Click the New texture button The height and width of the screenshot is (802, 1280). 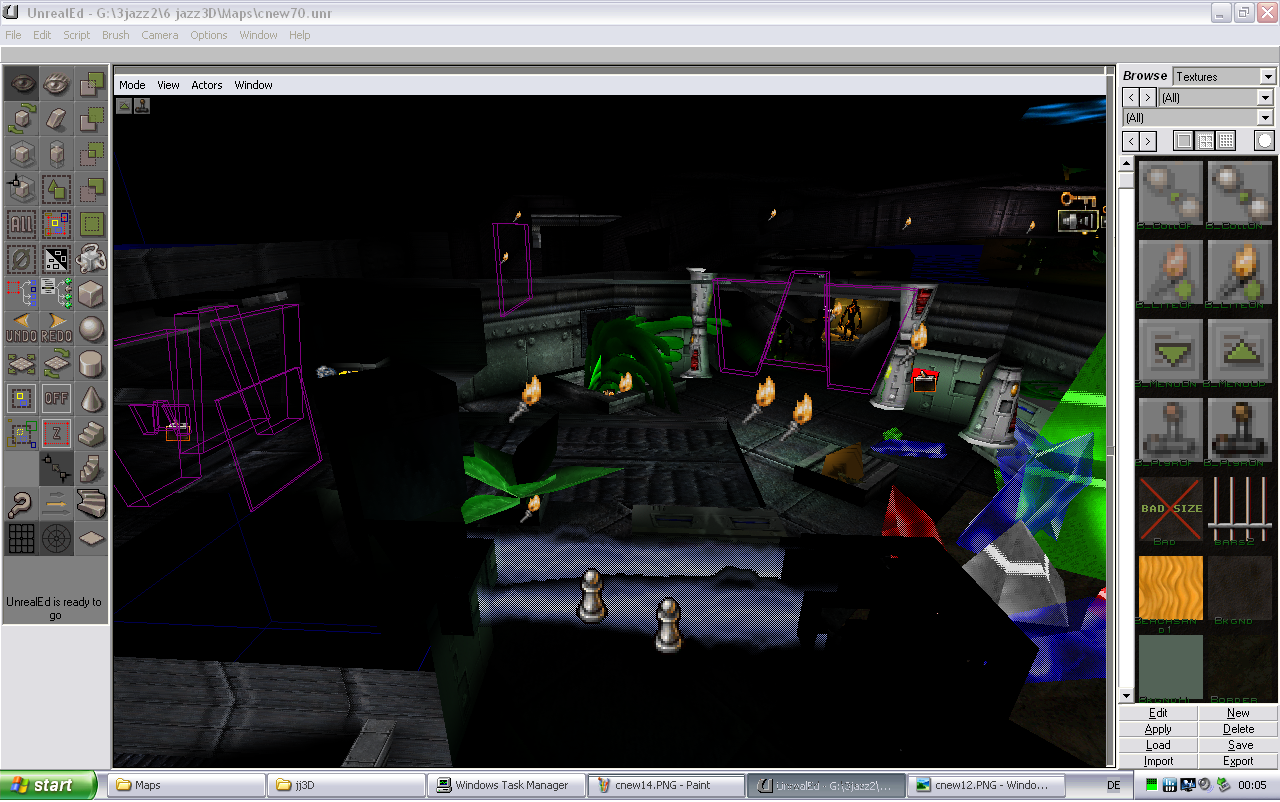point(1238,713)
